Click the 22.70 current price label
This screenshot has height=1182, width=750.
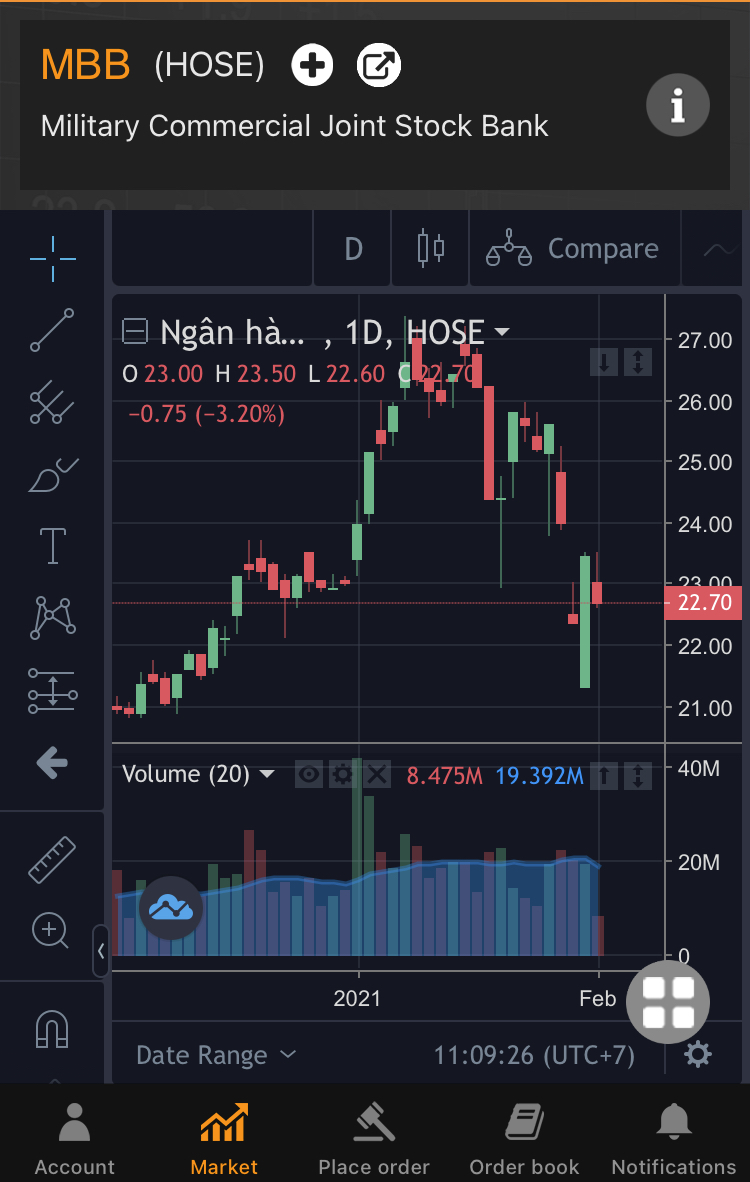coord(703,602)
